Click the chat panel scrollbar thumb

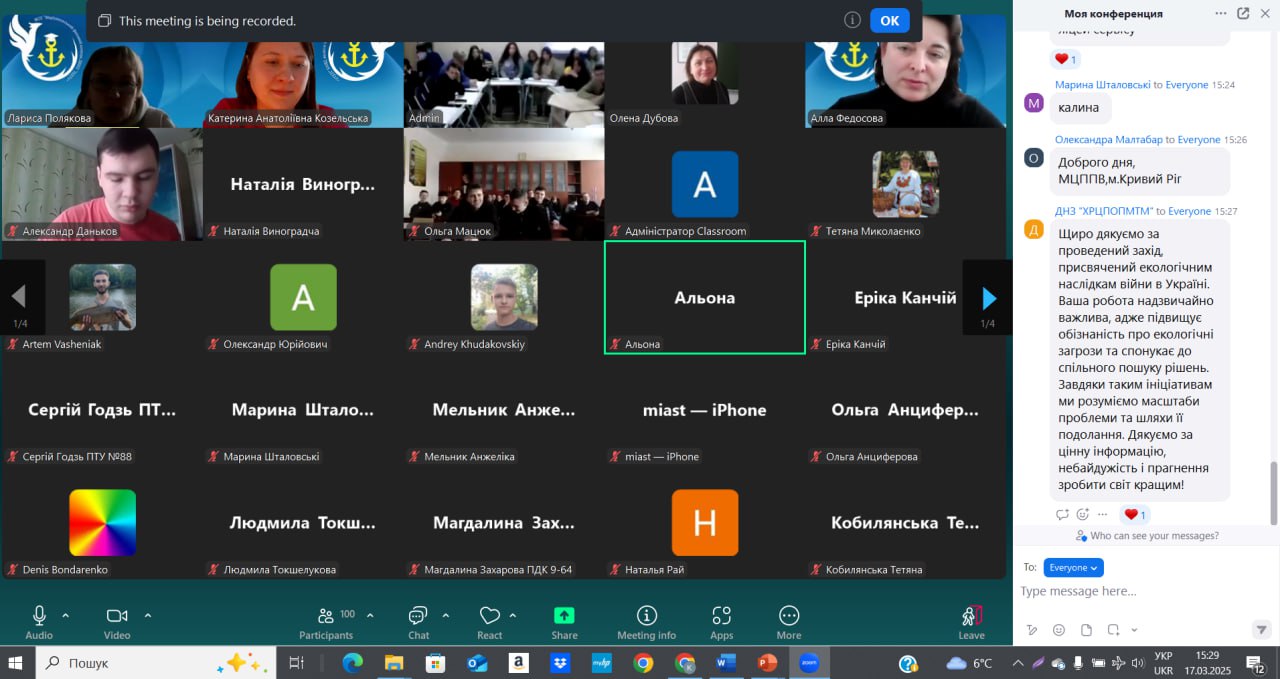pyautogui.click(x=1273, y=490)
